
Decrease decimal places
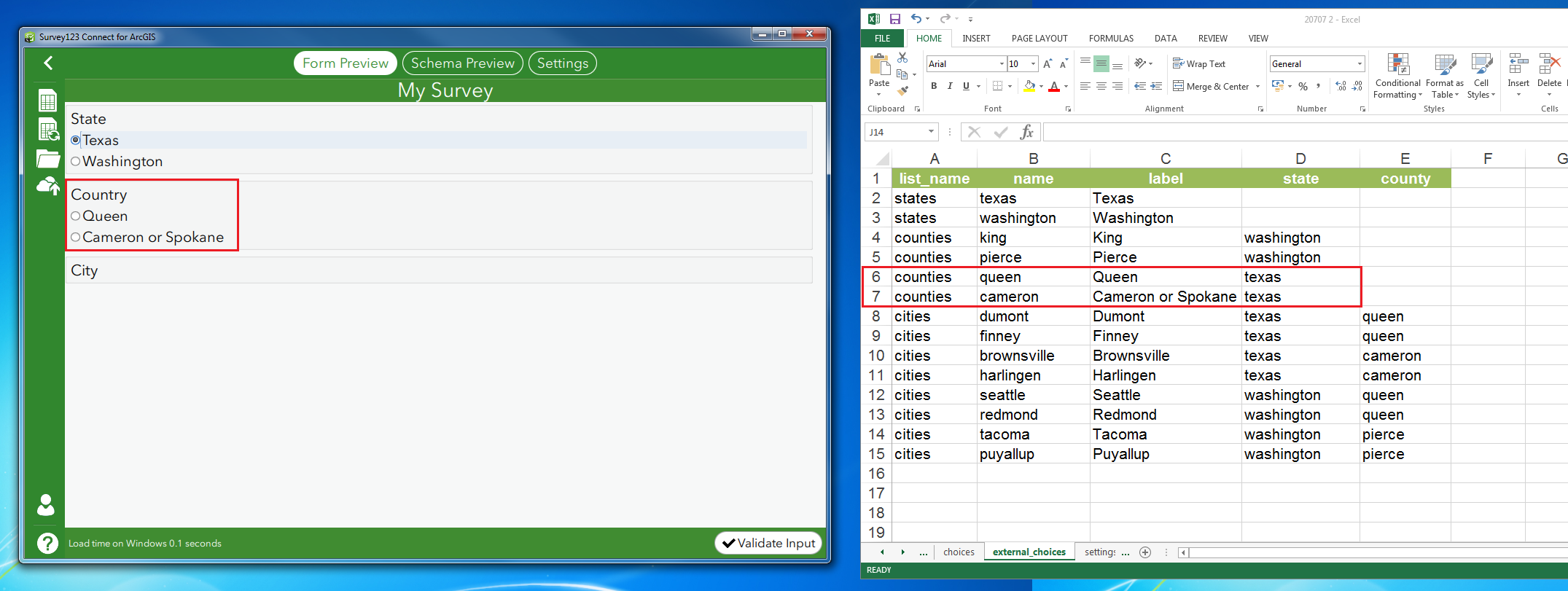pos(1357,86)
